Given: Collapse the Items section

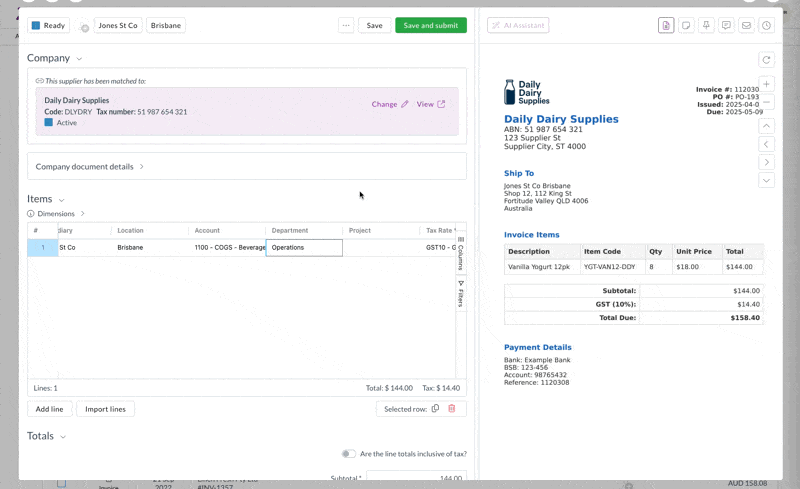Looking at the screenshot, I should click(62, 200).
